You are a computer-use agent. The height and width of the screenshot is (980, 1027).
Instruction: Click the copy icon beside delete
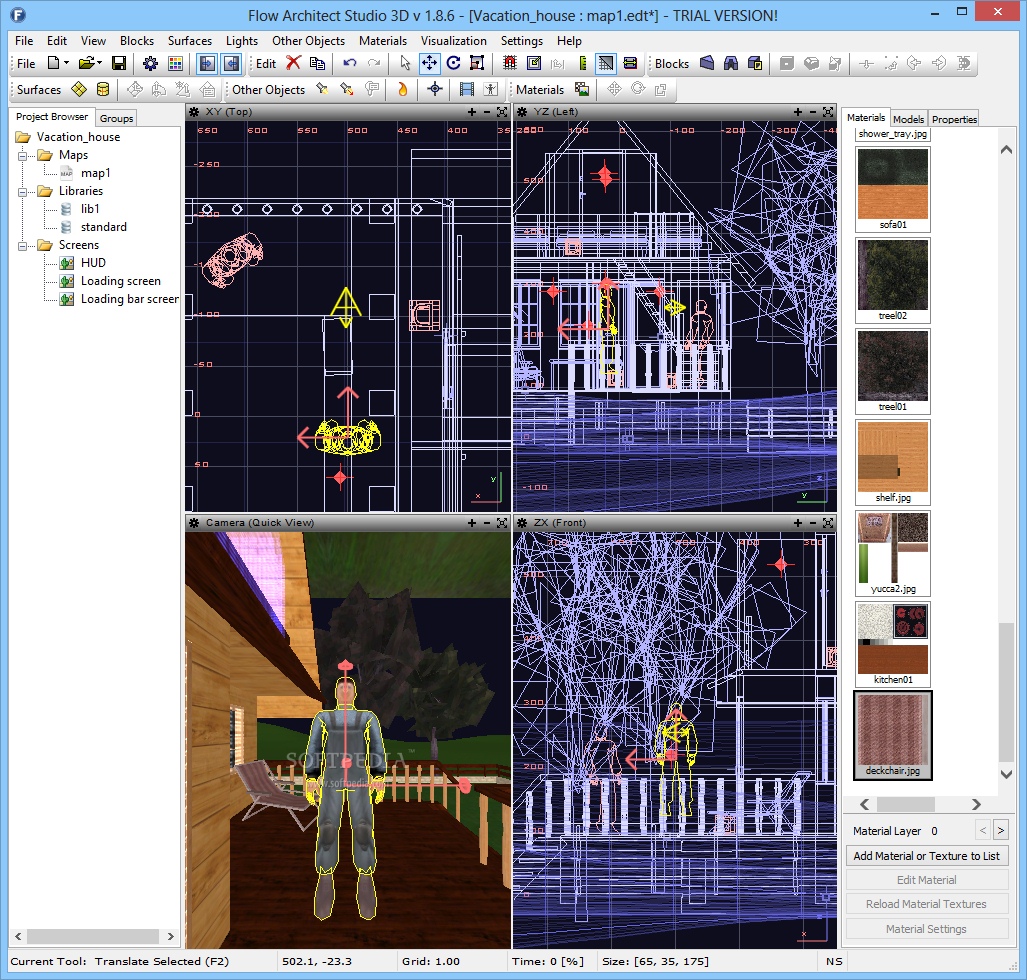coord(318,64)
